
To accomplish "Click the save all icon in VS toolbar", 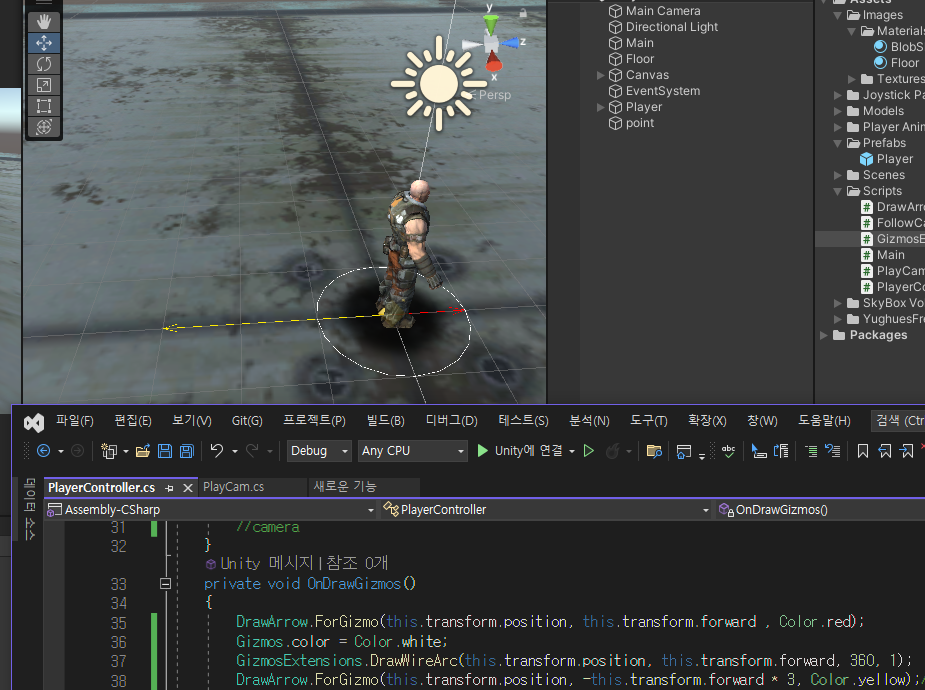I will [x=186, y=451].
